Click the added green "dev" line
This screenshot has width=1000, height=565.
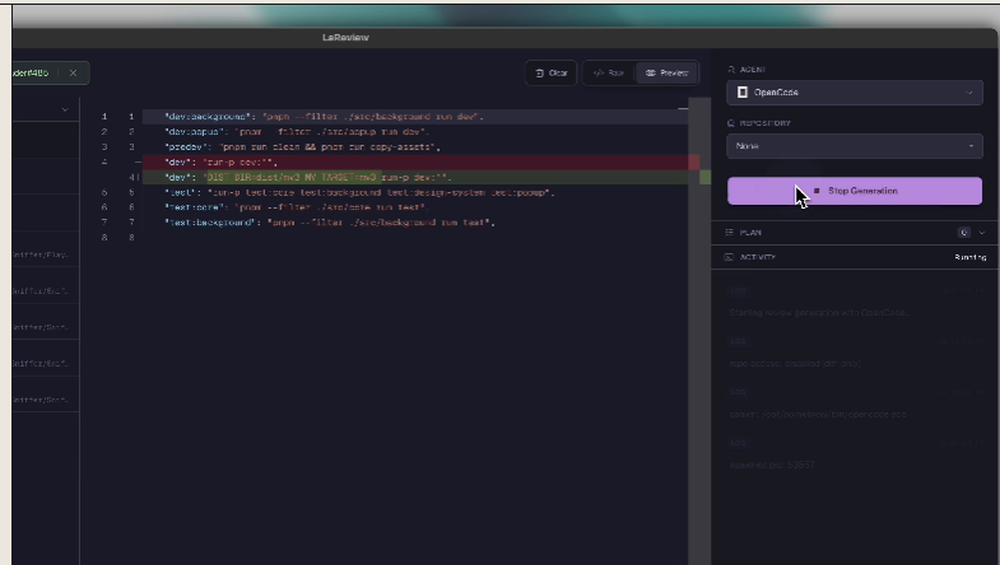tap(415, 177)
